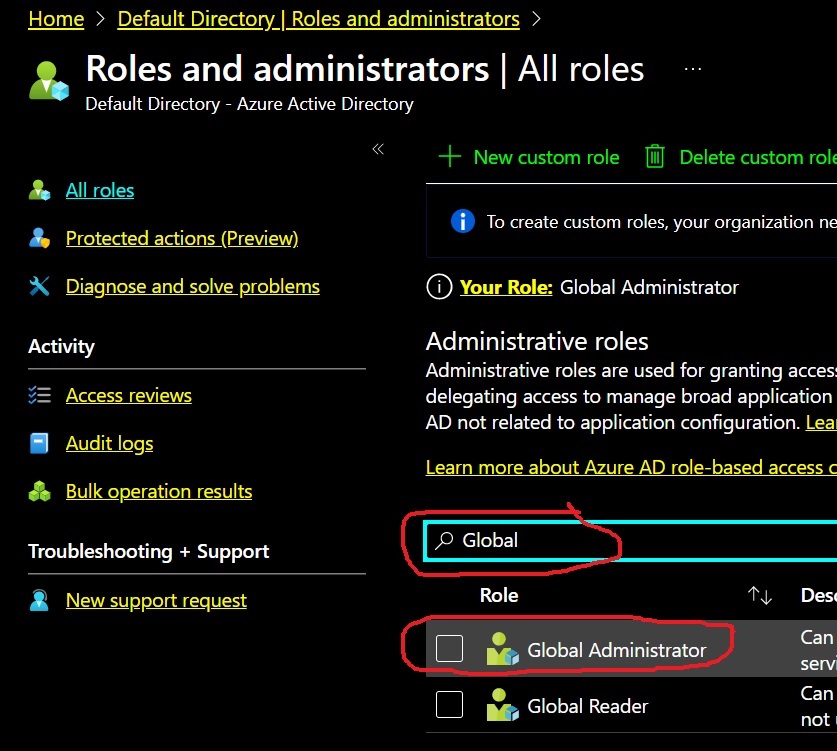Viewport: 837px width, 751px height.
Task: Click the chevron after Roles and administrators breadcrumb
Action: point(536,19)
